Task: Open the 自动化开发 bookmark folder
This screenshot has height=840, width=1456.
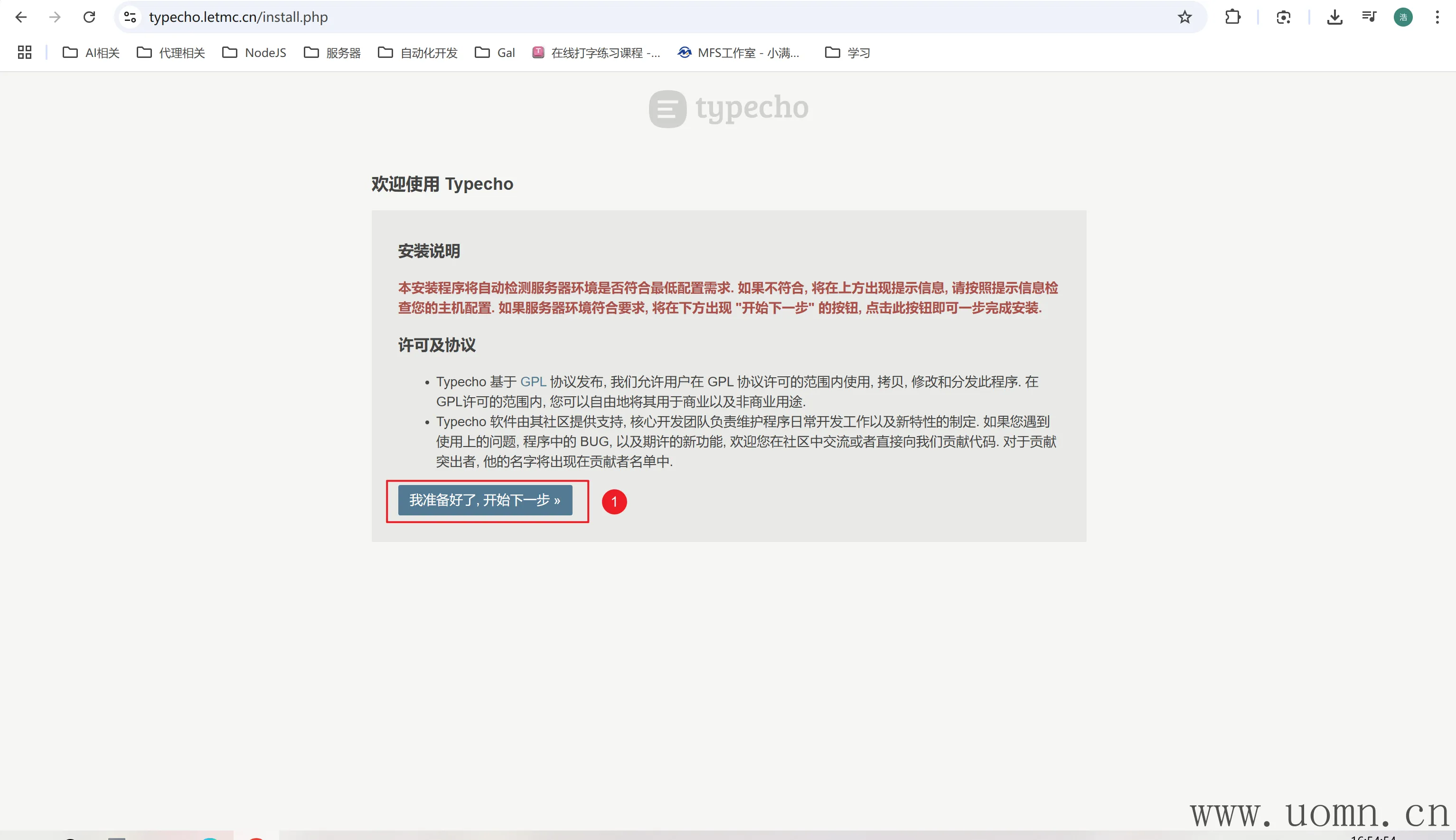Action: (x=418, y=53)
